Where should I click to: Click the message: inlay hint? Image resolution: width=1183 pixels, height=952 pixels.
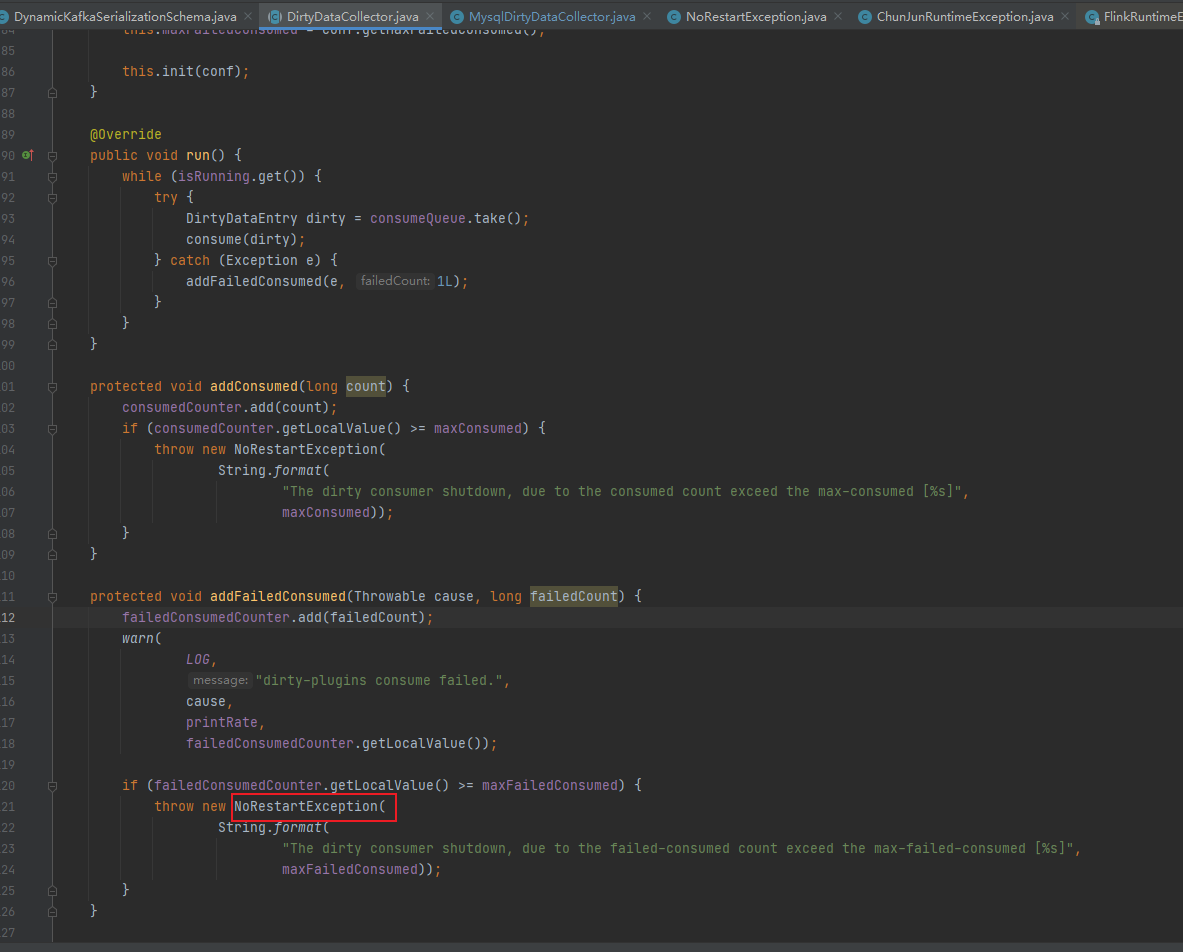click(x=220, y=680)
